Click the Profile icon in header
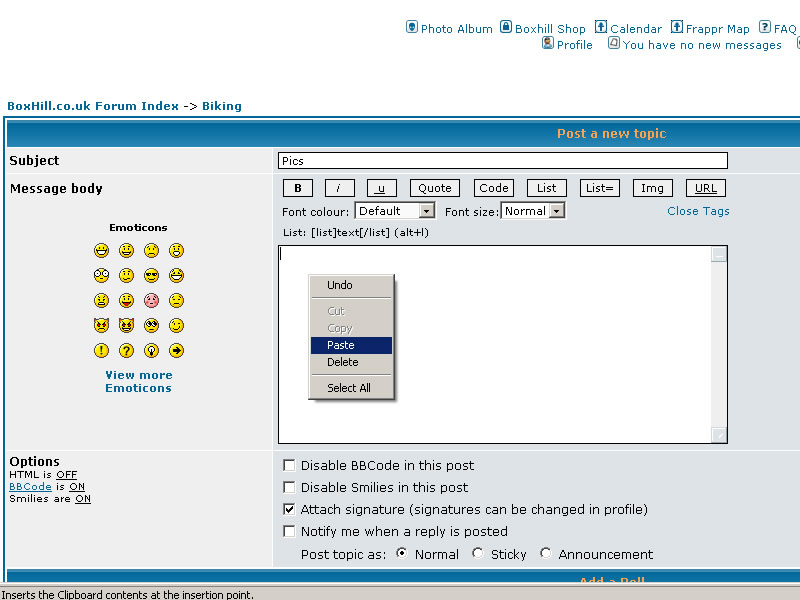 click(548, 44)
